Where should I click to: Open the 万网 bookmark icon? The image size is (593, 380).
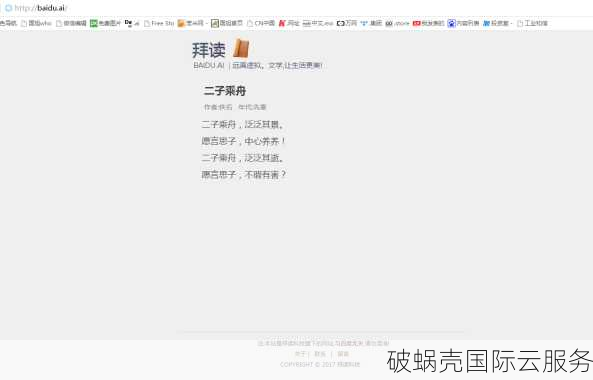pos(346,23)
